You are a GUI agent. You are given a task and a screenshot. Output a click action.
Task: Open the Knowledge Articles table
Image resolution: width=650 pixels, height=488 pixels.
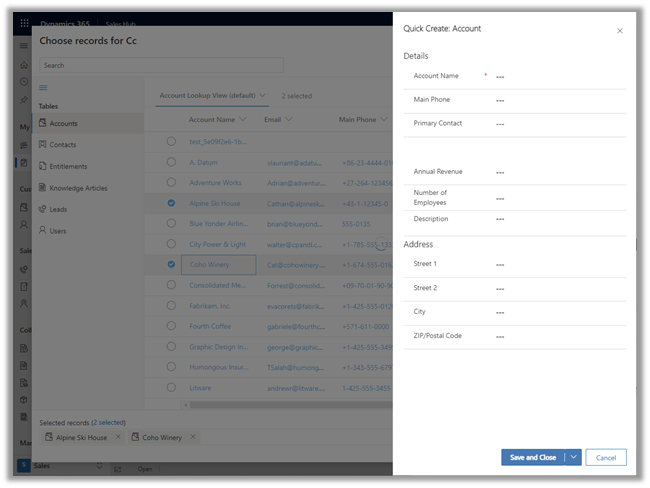(x=78, y=188)
